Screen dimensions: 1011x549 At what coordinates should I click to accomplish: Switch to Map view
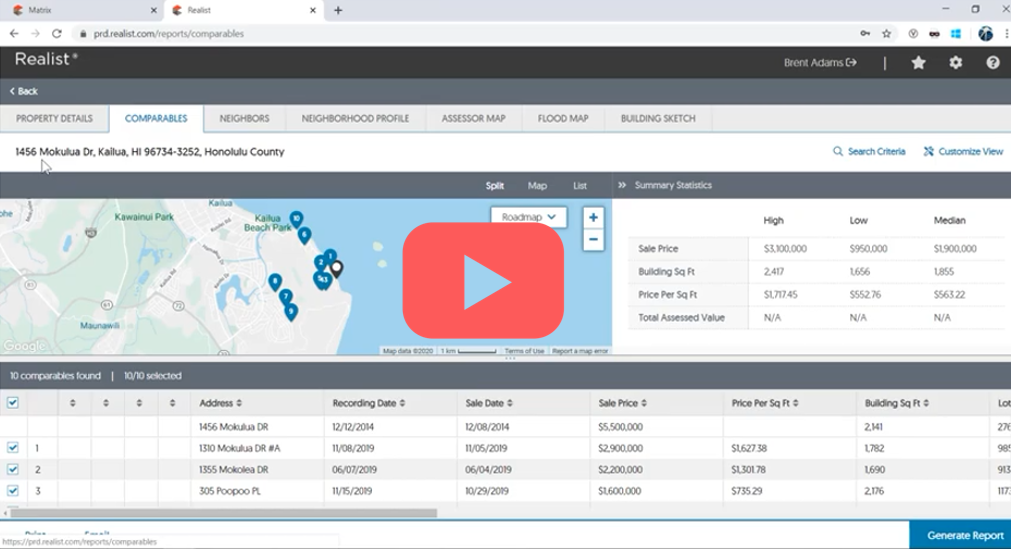(537, 186)
